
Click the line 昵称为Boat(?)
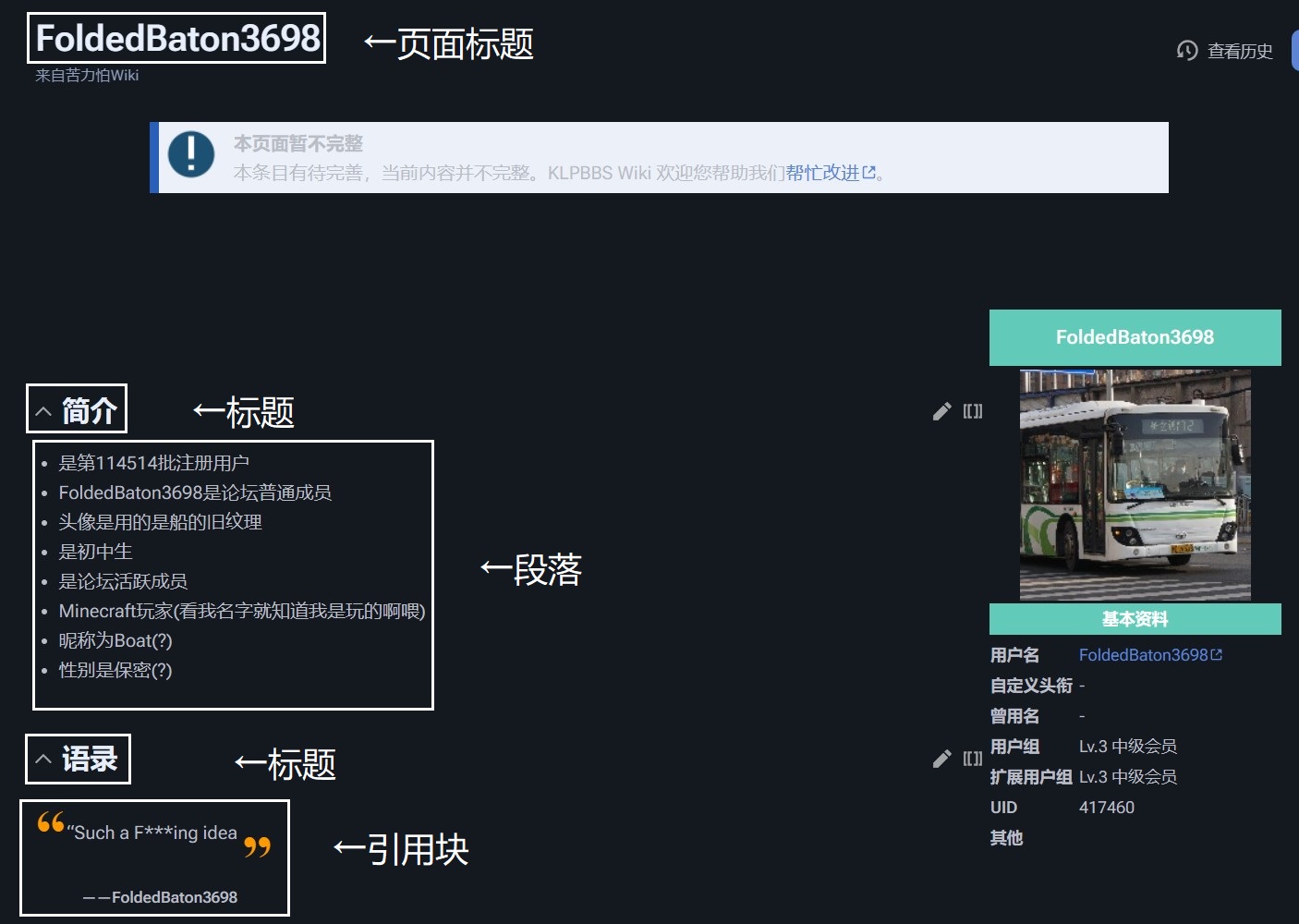(x=115, y=640)
